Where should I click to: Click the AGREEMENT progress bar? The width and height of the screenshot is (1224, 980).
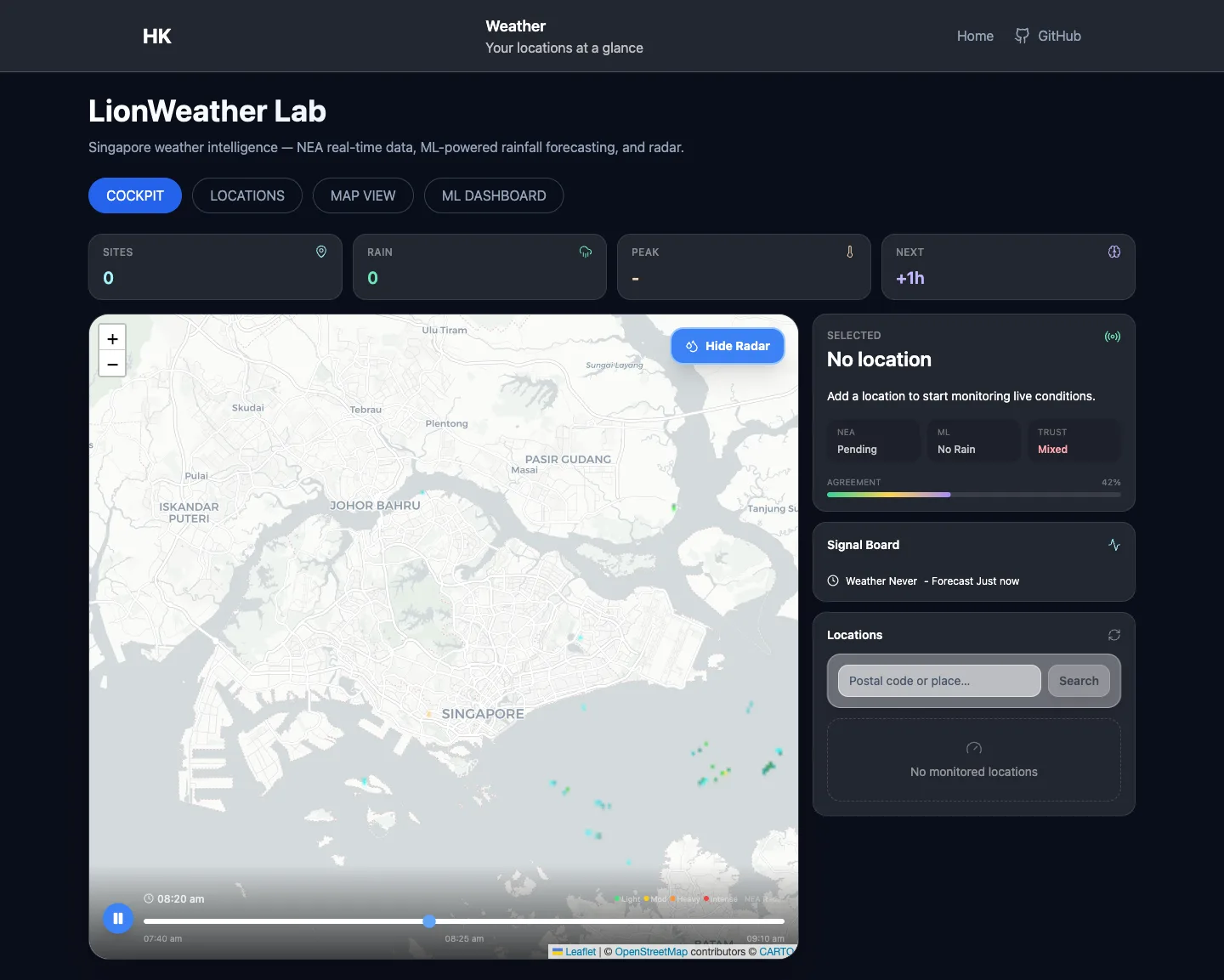point(974,495)
